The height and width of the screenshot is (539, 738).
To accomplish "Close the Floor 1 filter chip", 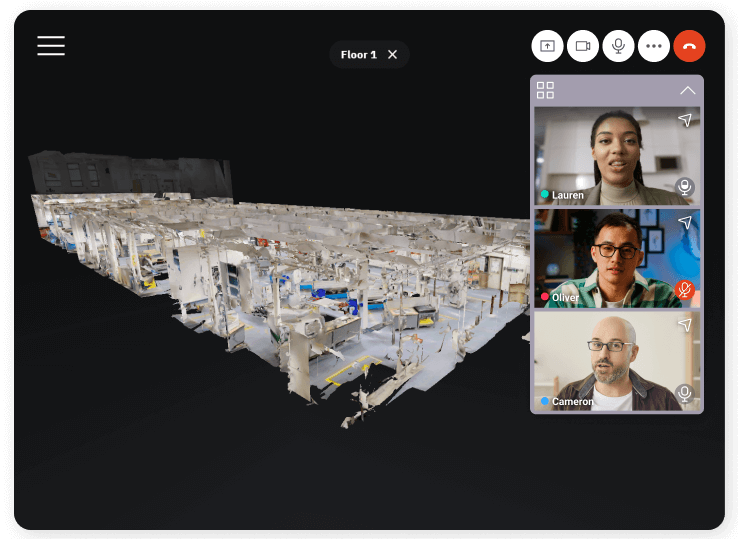I will tap(392, 55).
